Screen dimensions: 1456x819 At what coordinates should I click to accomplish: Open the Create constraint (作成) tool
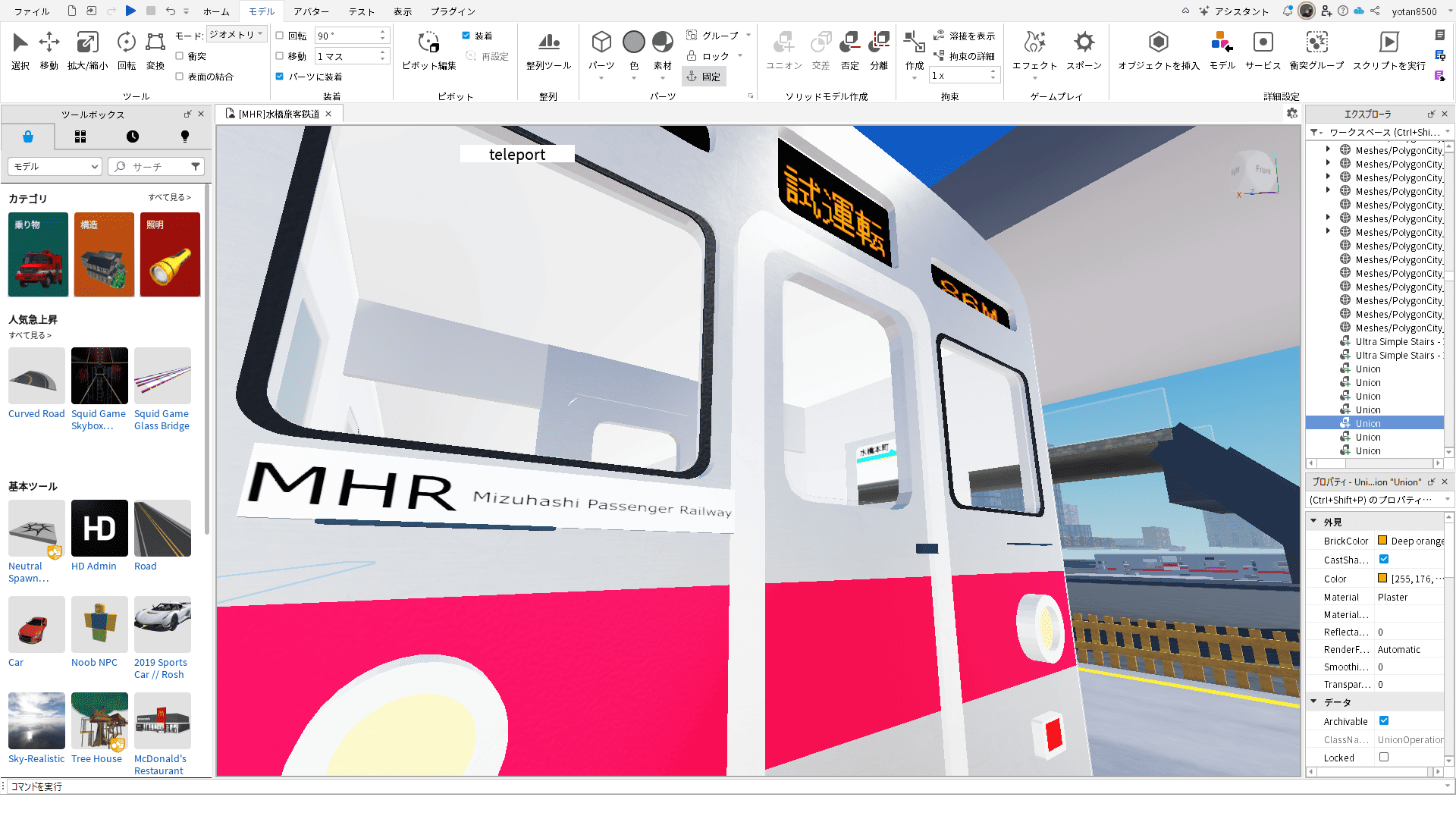[915, 52]
